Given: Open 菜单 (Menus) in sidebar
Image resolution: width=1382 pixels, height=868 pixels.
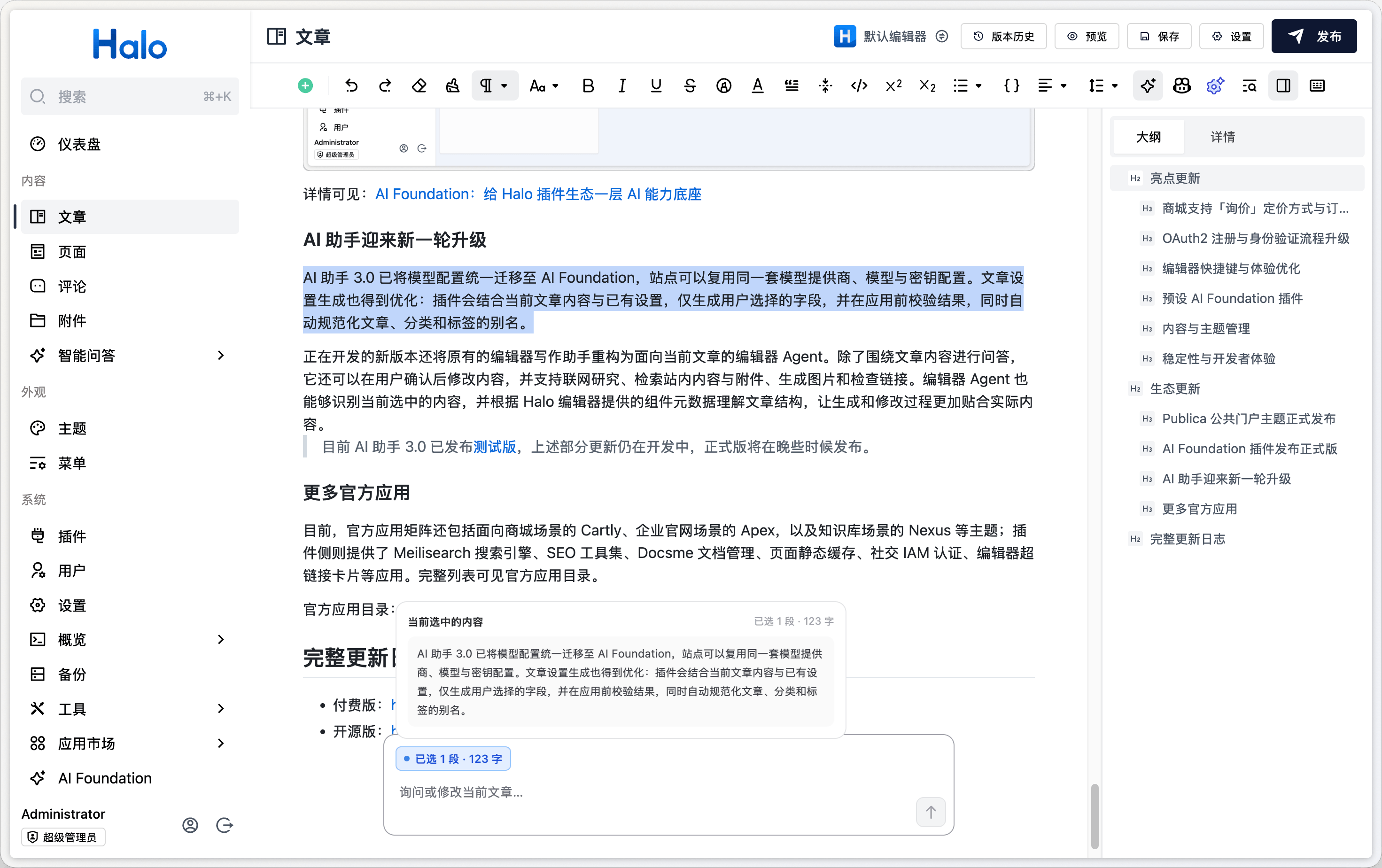Looking at the screenshot, I should [130, 463].
